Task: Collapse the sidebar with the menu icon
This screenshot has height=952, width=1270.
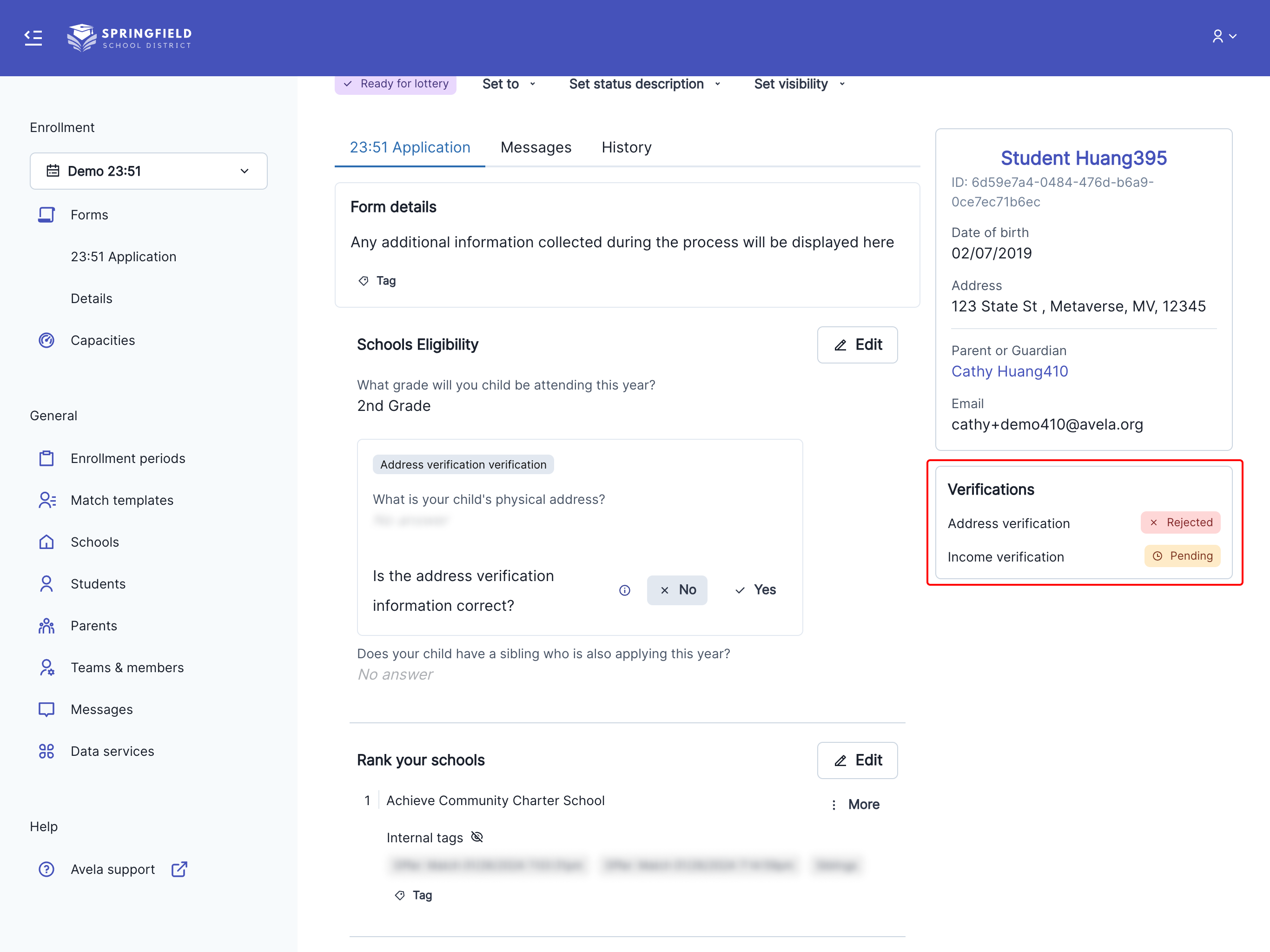Action: pyautogui.click(x=33, y=37)
